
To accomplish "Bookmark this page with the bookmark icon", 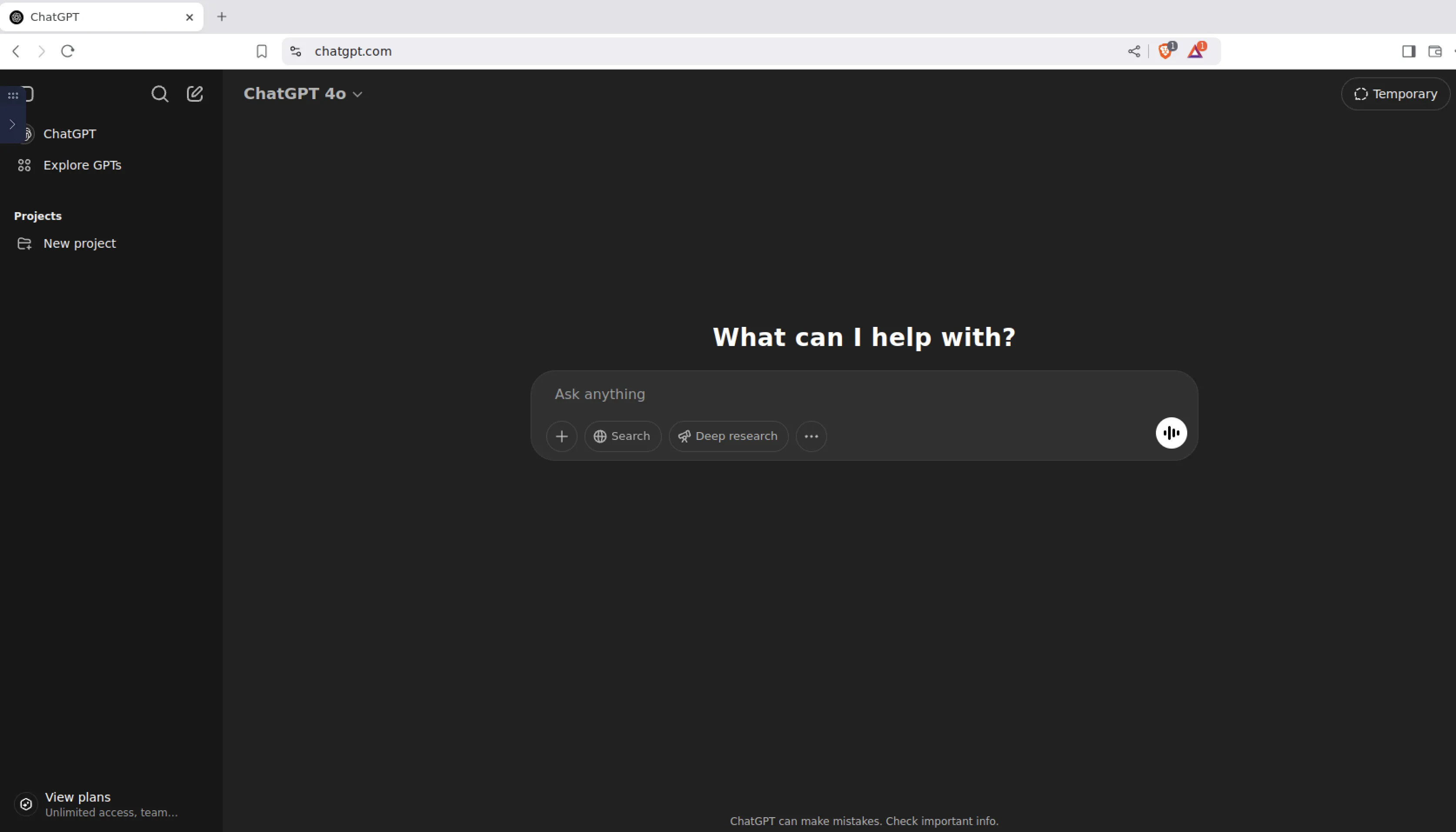I will point(262,51).
